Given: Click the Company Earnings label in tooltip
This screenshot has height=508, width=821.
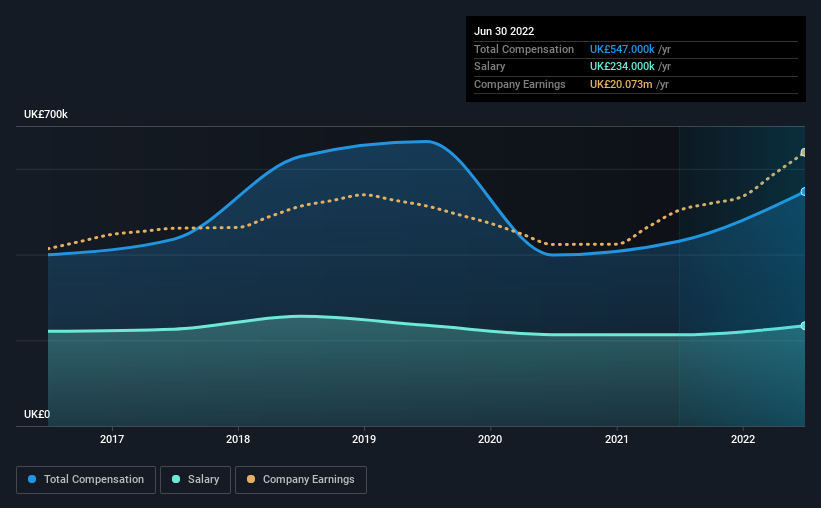Looking at the screenshot, I should [520, 84].
